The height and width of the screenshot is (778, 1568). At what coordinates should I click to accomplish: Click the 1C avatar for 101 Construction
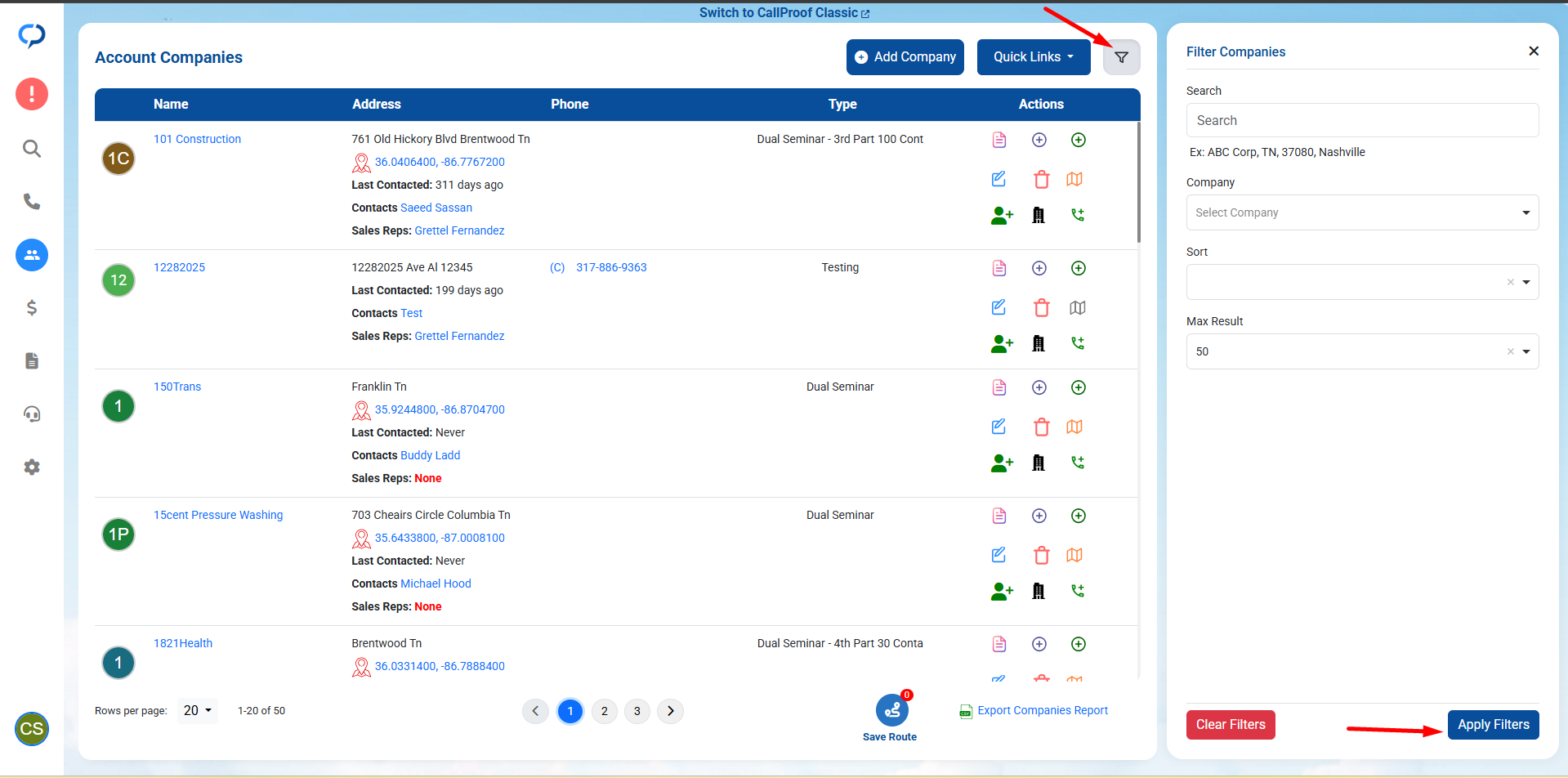[x=118, y=159]
